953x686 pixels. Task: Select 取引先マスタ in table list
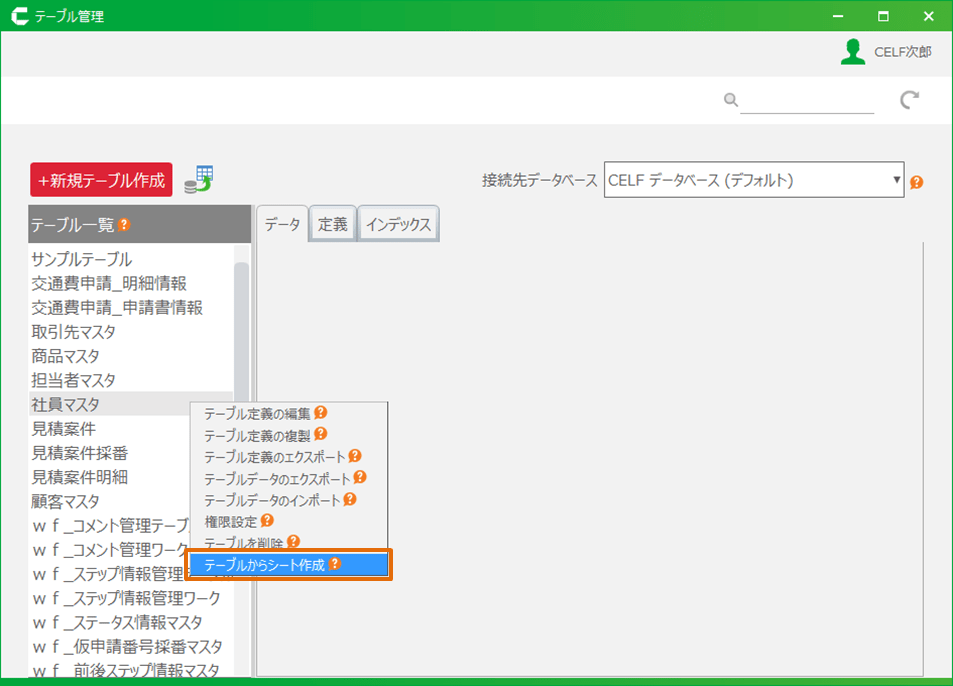point(73,332)
